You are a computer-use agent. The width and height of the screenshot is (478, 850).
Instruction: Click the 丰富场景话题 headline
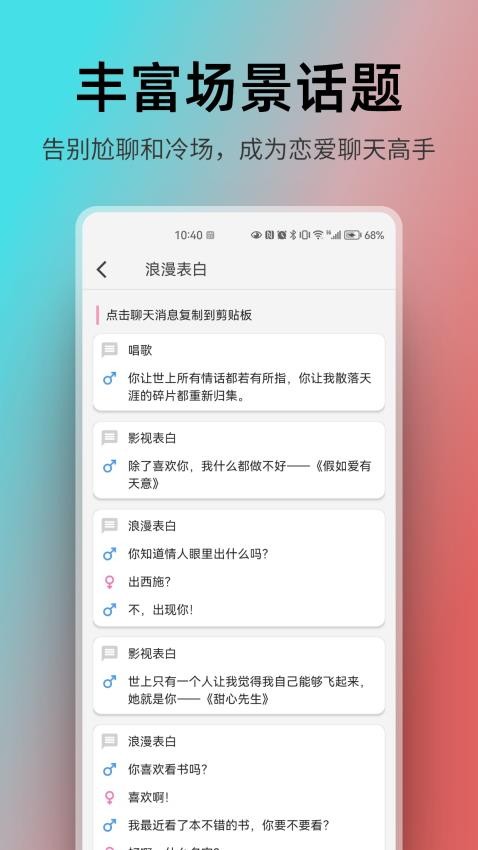(x=239, y=88)
